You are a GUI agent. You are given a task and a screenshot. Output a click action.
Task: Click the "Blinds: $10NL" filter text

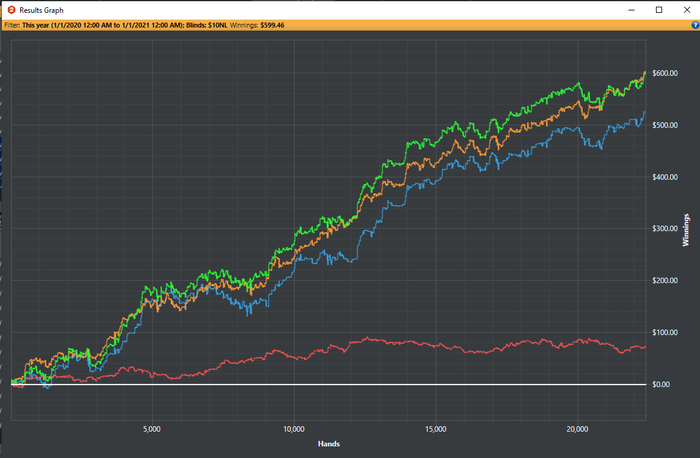pyautogui.click(x=207, y=25)
